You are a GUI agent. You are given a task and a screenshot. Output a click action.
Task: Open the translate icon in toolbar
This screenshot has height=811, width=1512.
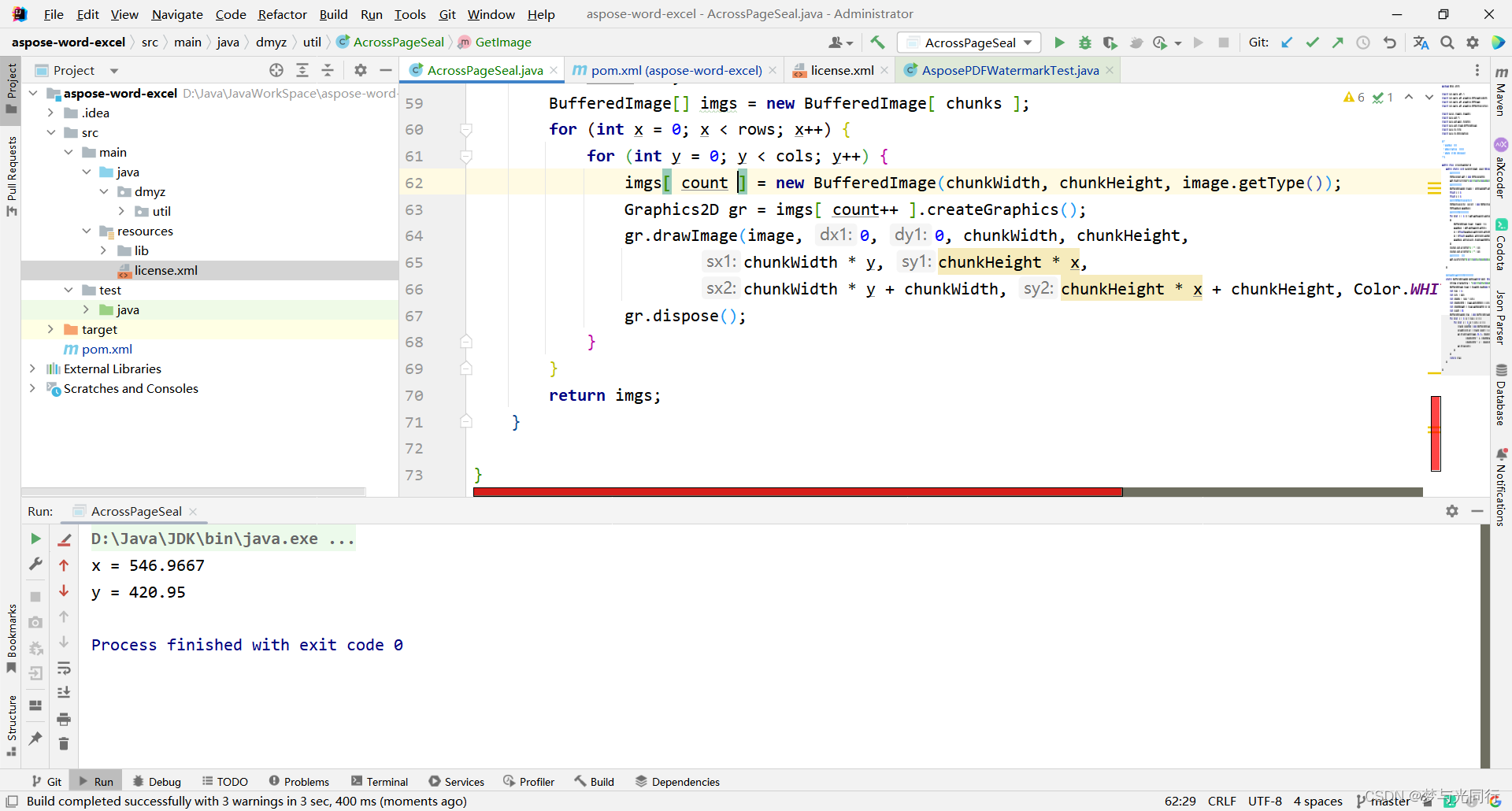click(1421, 43)
